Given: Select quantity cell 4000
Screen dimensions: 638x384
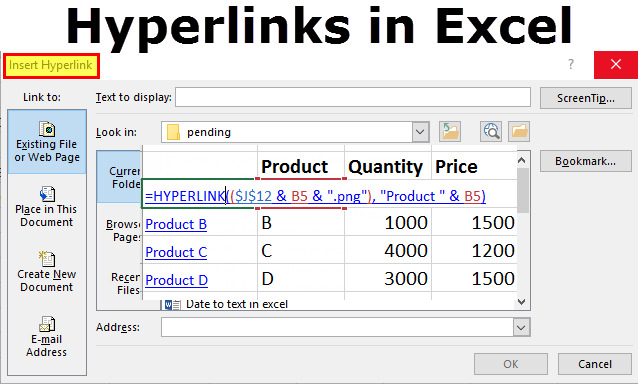Looking at the screenshot, I should [388, 251].
